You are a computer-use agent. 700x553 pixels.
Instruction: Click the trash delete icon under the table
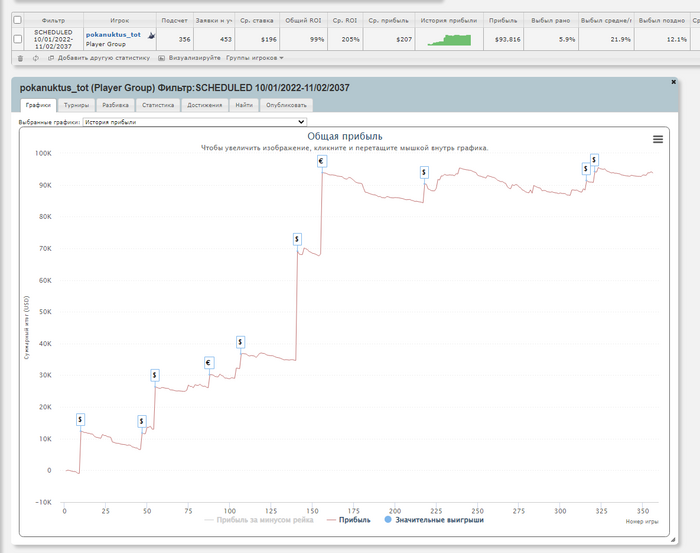point(20,58)
